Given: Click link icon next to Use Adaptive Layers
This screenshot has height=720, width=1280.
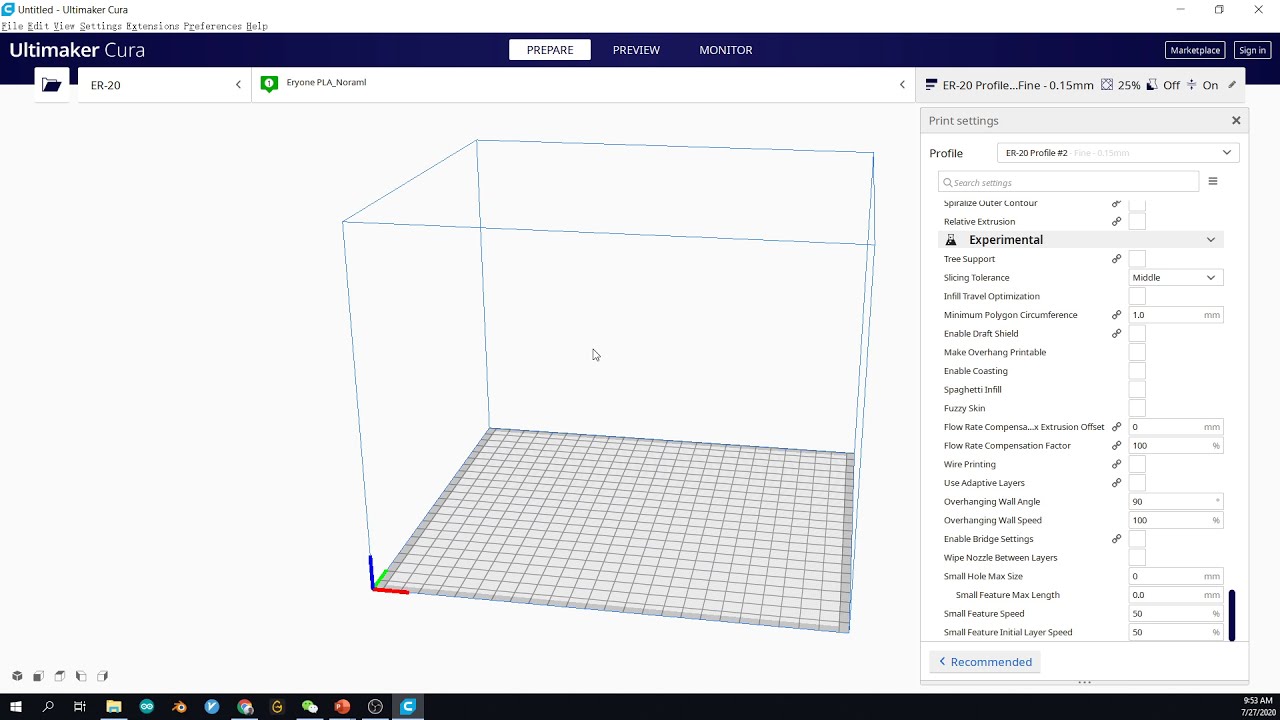Looking at the screenshot, I should click(x=1117, y=483).
